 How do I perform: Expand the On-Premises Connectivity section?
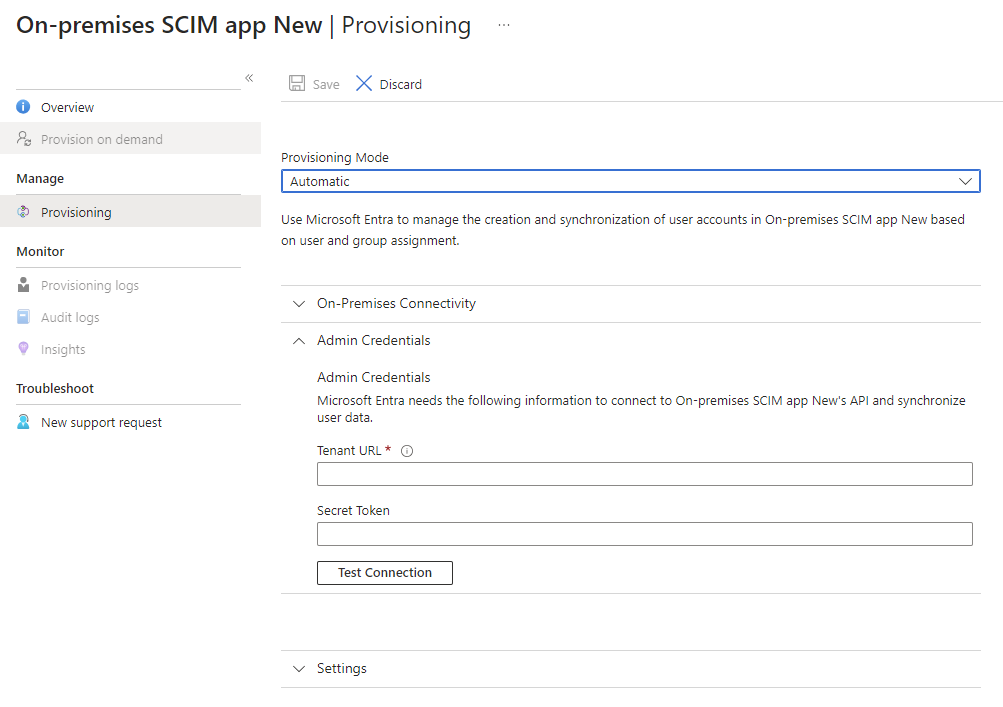tap(631, 303)
